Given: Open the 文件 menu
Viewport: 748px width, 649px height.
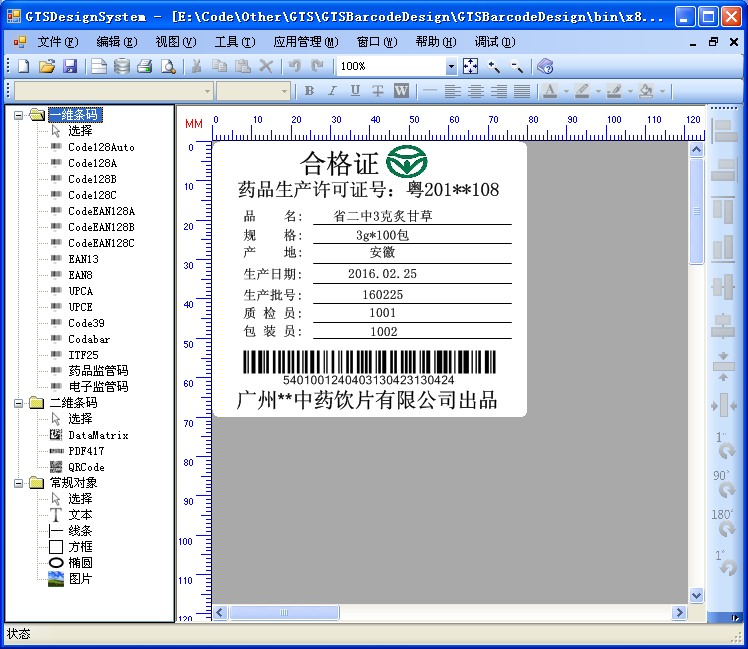Looking at the screenshot, I should [x=57, y=42].
